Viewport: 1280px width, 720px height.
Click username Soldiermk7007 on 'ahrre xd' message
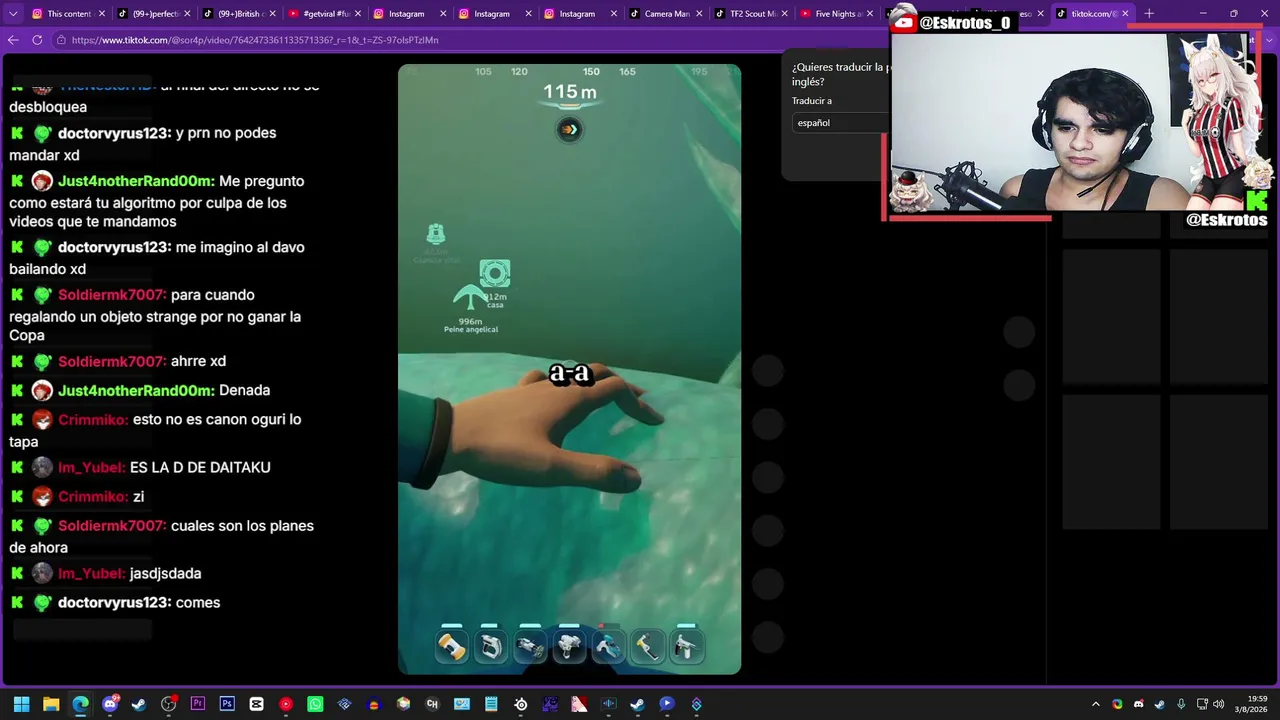pyautogui.click(x=112, y=362)
